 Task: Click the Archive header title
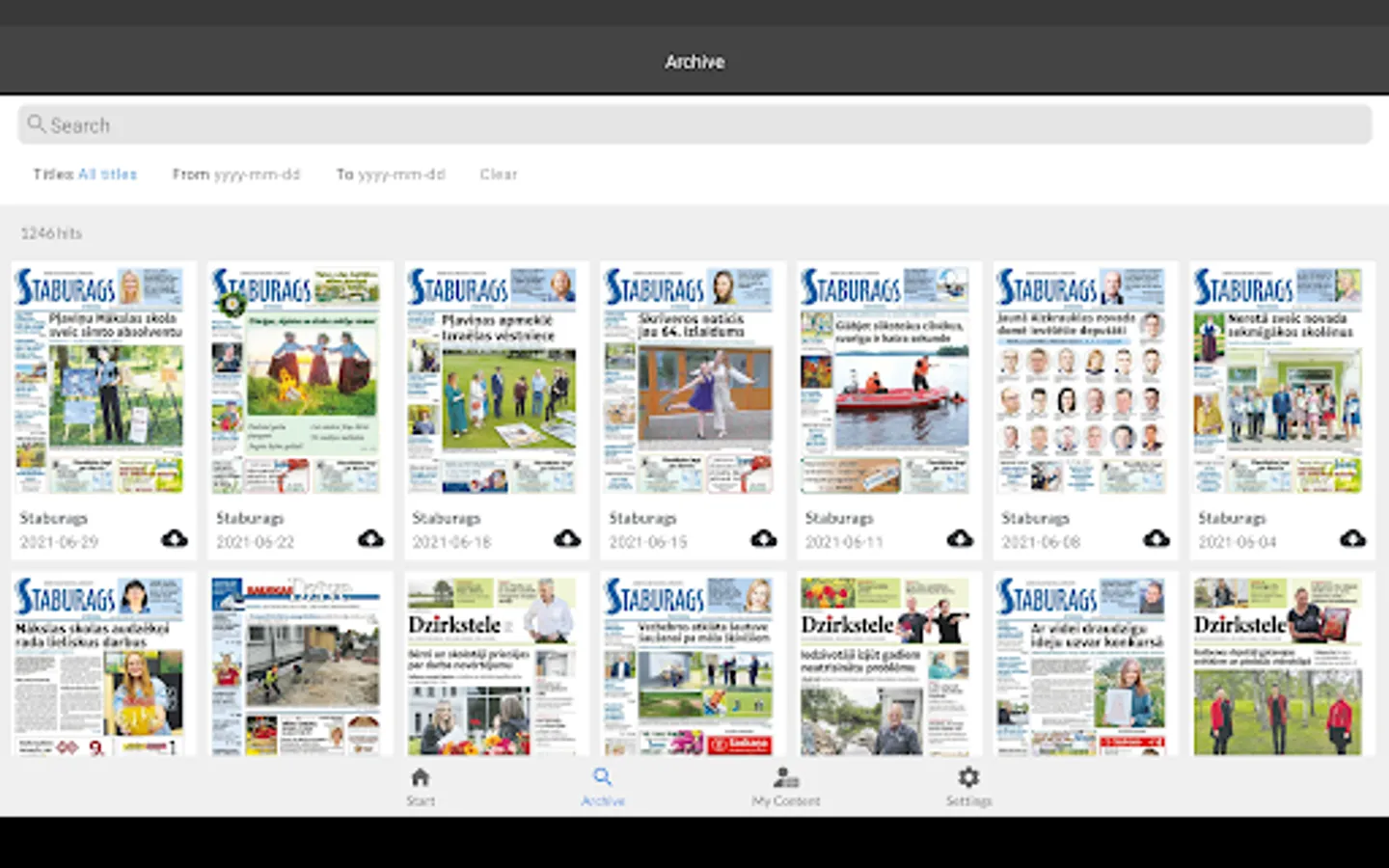[694, 62]
